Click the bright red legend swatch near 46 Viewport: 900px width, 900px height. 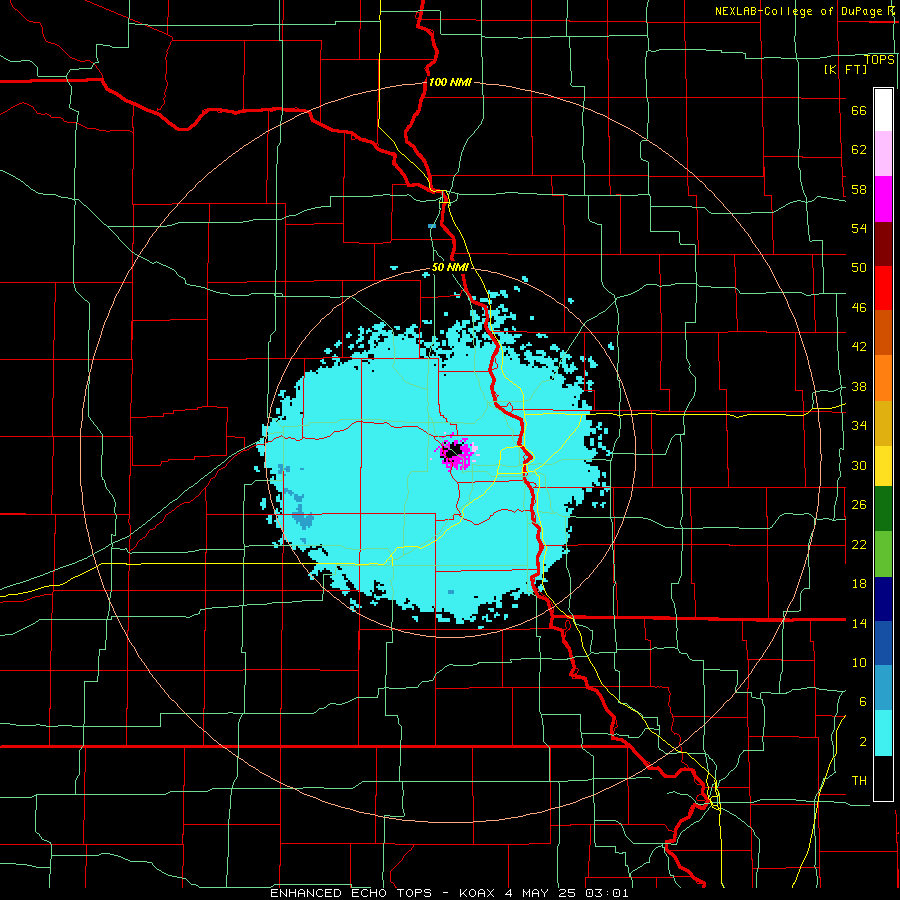883,288
